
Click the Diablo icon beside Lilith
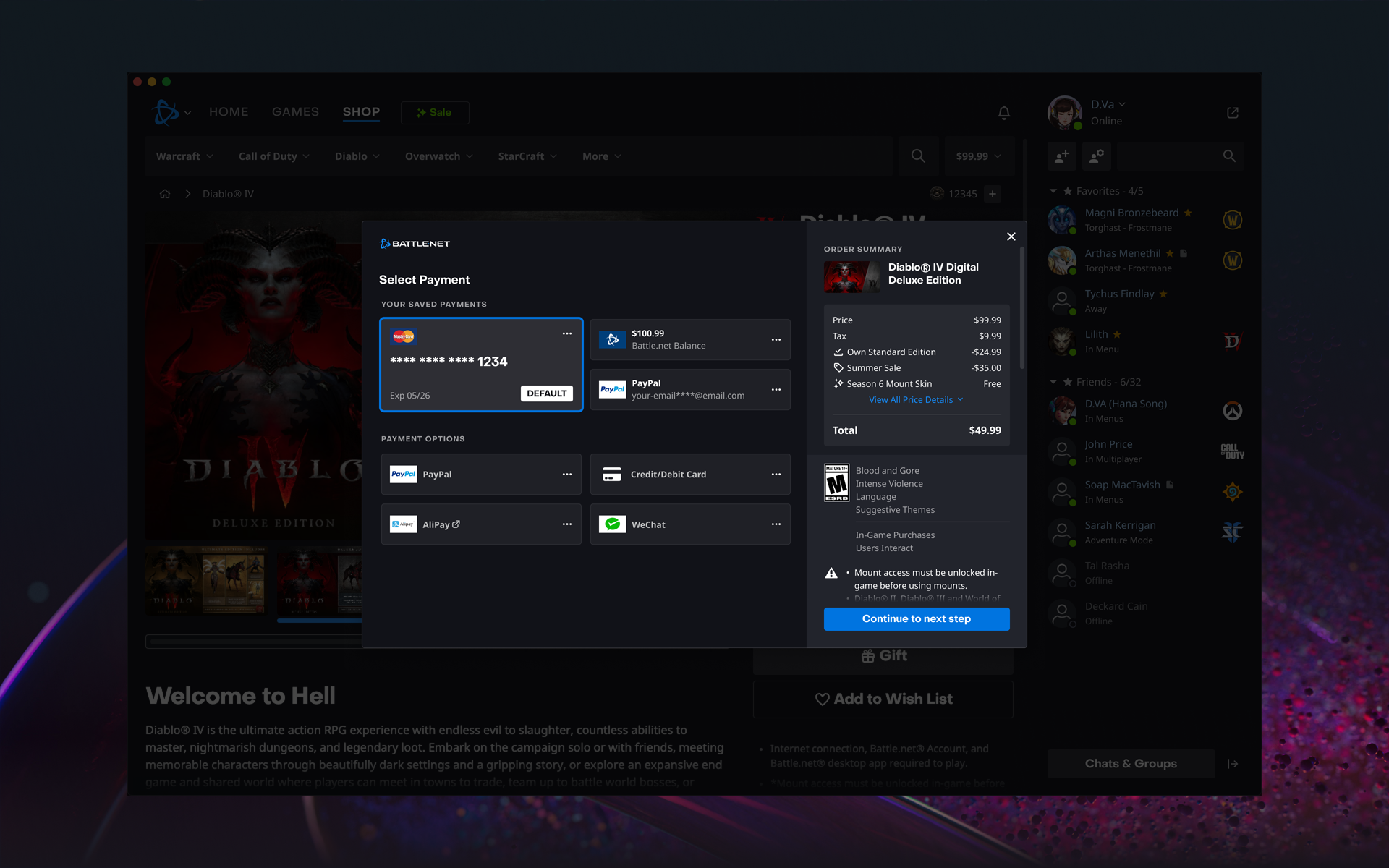(x=1233, y=341)
